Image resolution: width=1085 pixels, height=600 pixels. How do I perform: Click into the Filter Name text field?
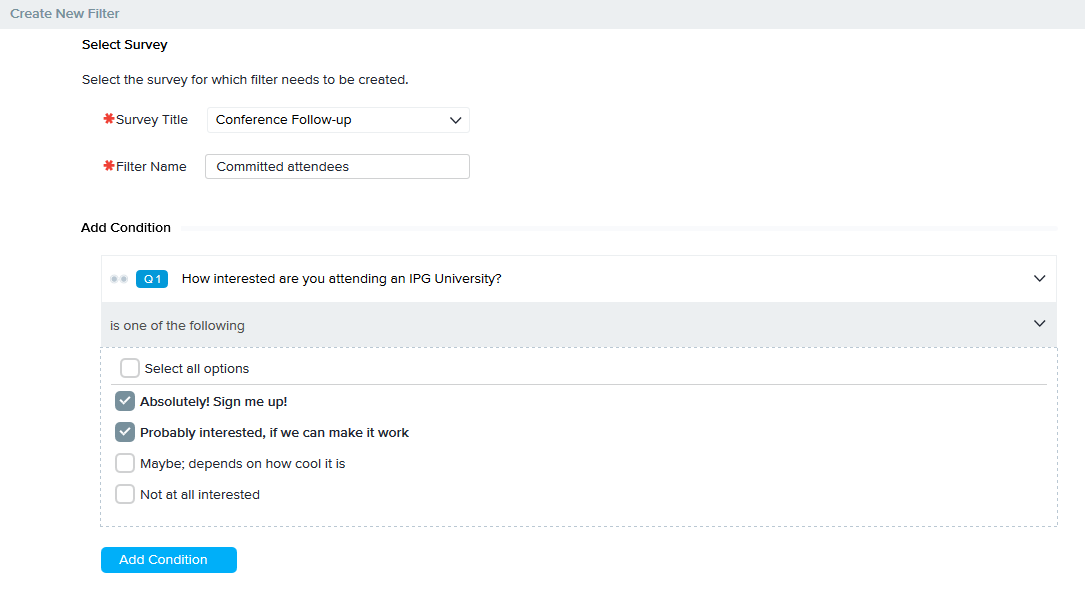click(337, 166)
